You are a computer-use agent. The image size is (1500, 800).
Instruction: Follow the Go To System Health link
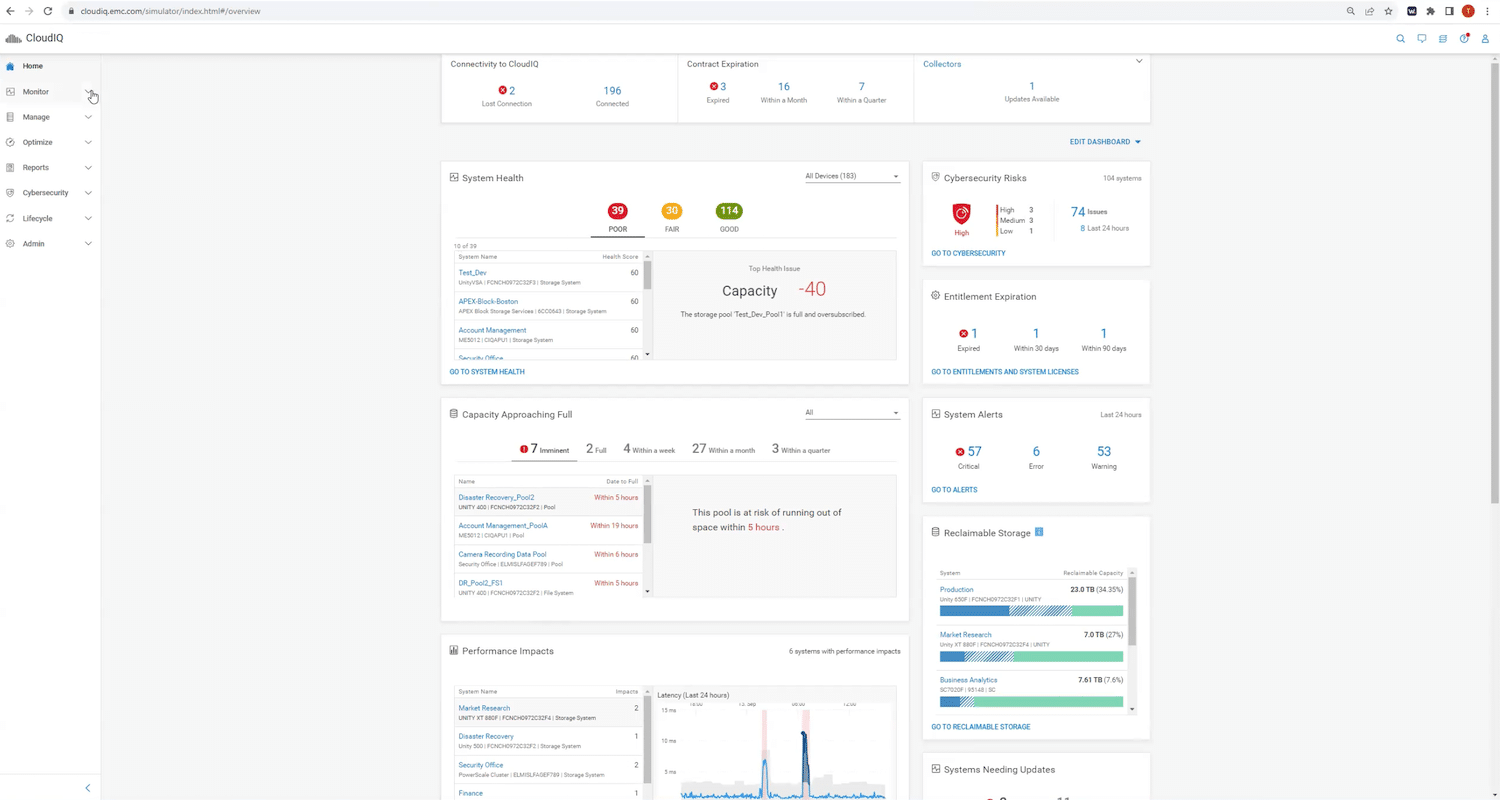coord(487,372)
